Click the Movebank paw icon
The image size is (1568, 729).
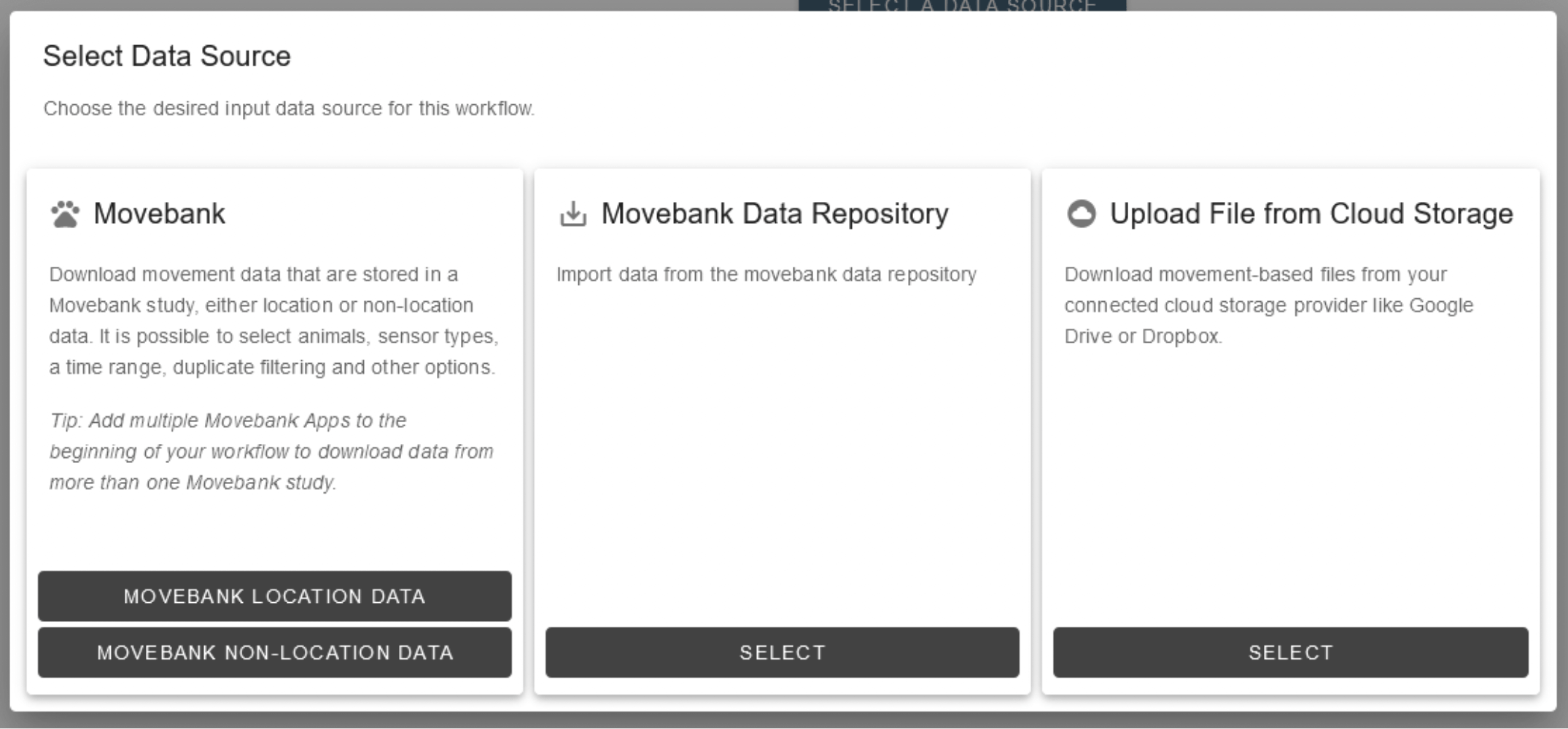[65, 214]
